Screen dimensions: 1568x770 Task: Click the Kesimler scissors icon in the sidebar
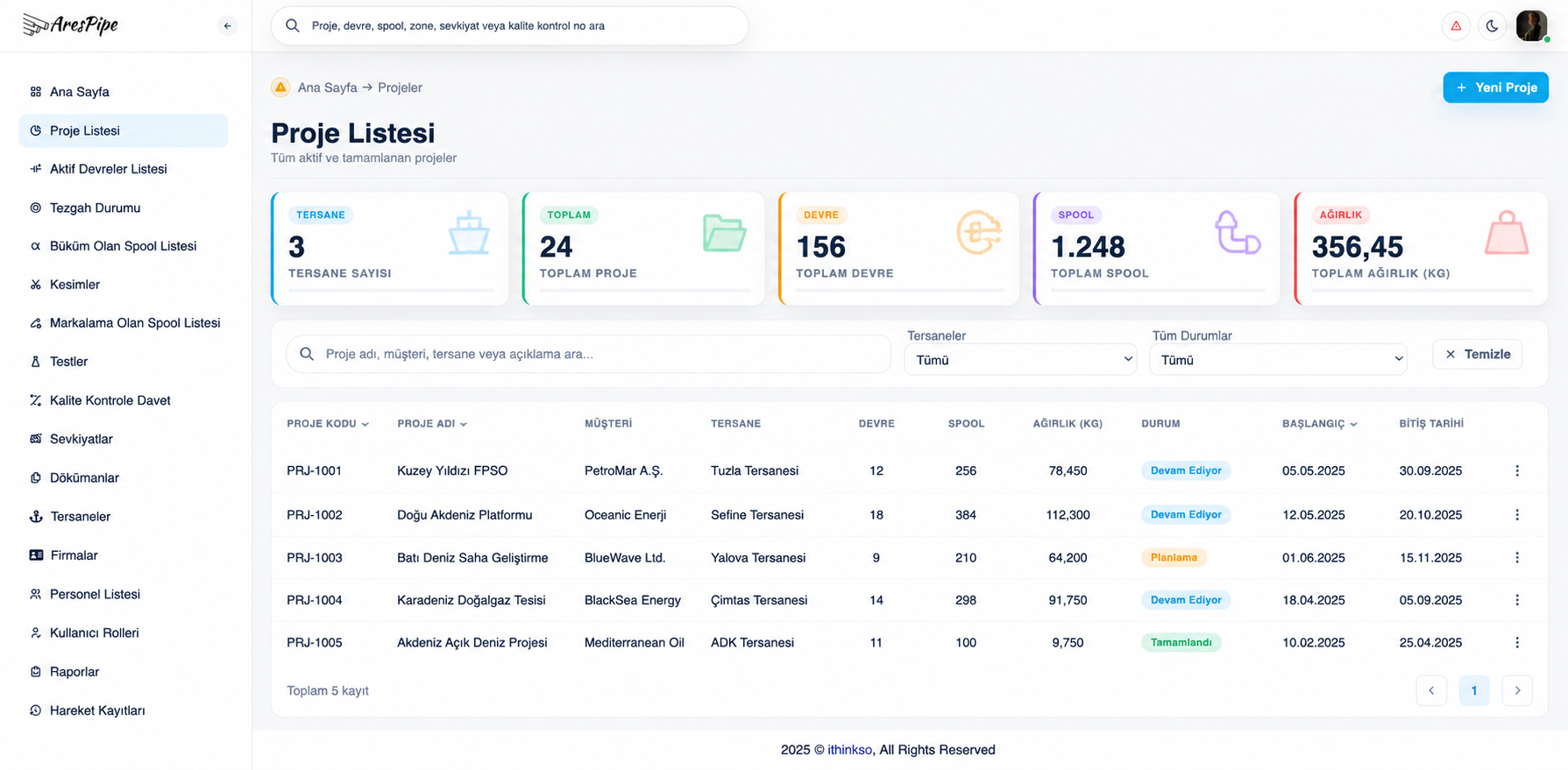click(x=36, y=285)
